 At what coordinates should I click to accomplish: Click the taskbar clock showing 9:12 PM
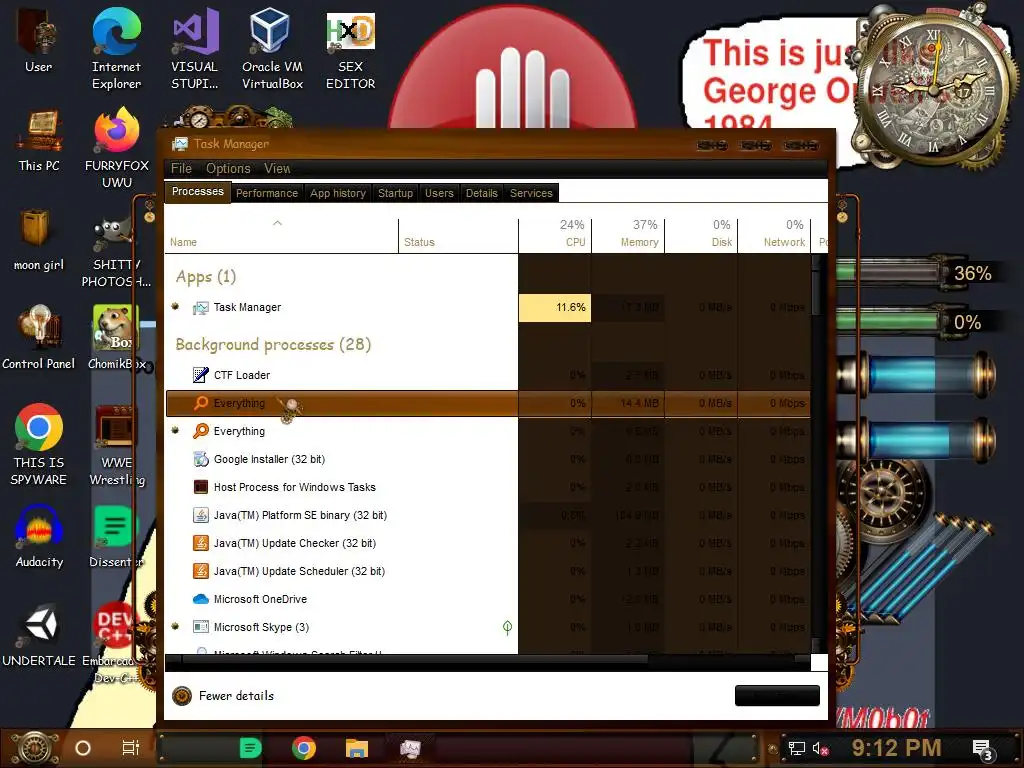[x=896, y=748]
